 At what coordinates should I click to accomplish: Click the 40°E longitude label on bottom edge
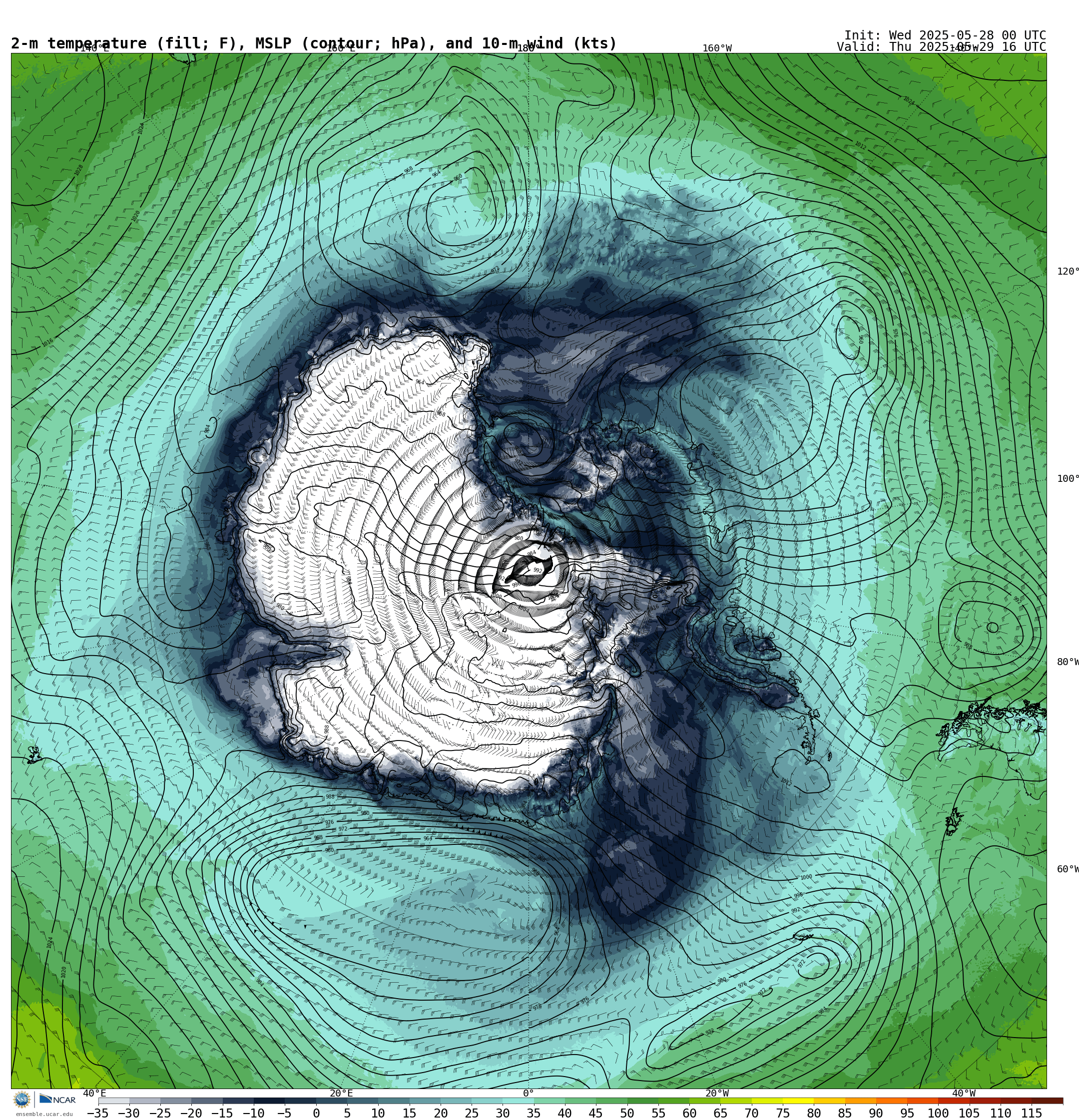point(94,1093)
